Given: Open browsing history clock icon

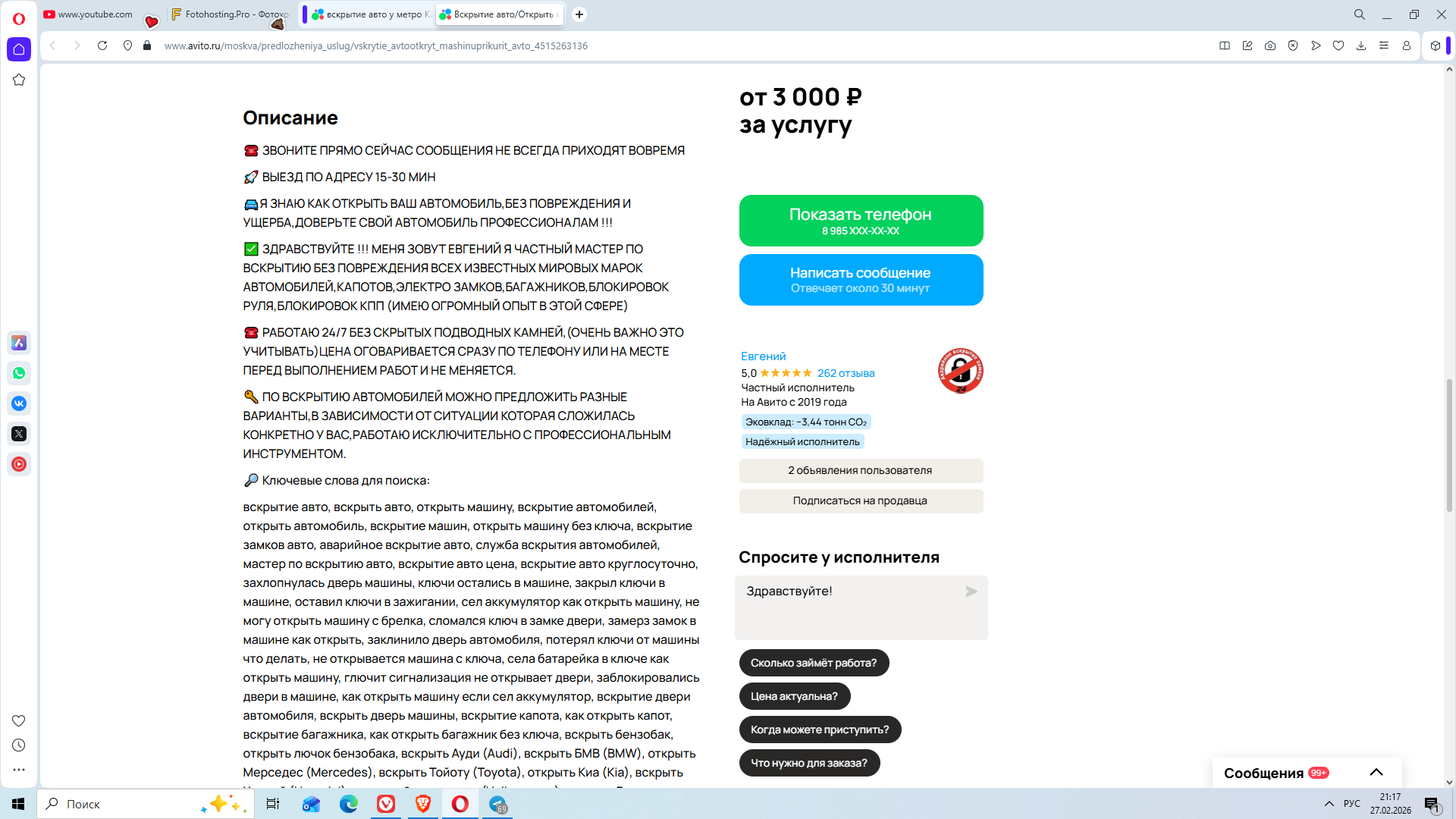Looking at the screenshot, I should [x=19, y=745].
